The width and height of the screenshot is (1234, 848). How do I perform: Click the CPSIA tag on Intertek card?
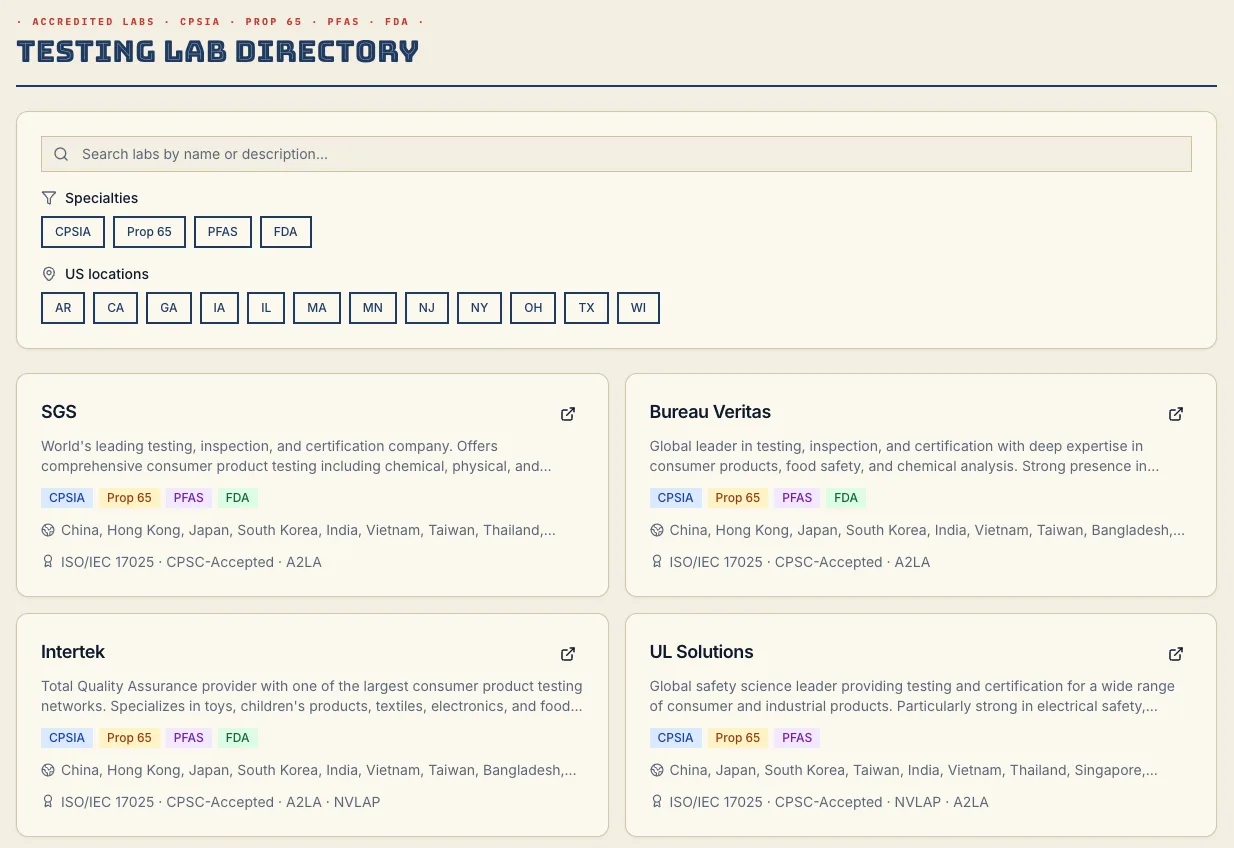(x=67, y=738)
